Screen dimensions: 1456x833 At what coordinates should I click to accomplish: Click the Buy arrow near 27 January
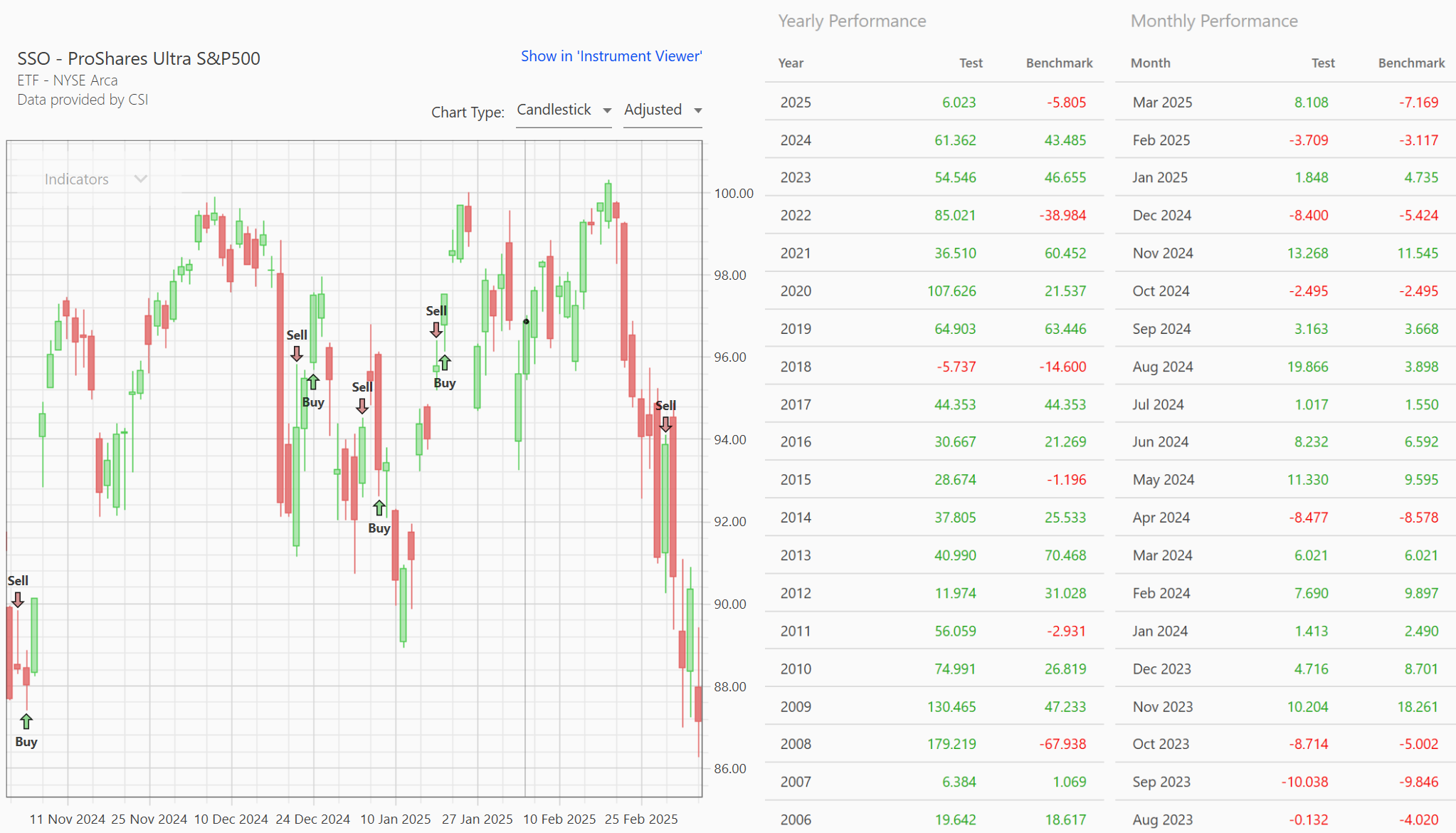(x=445, y=363)
